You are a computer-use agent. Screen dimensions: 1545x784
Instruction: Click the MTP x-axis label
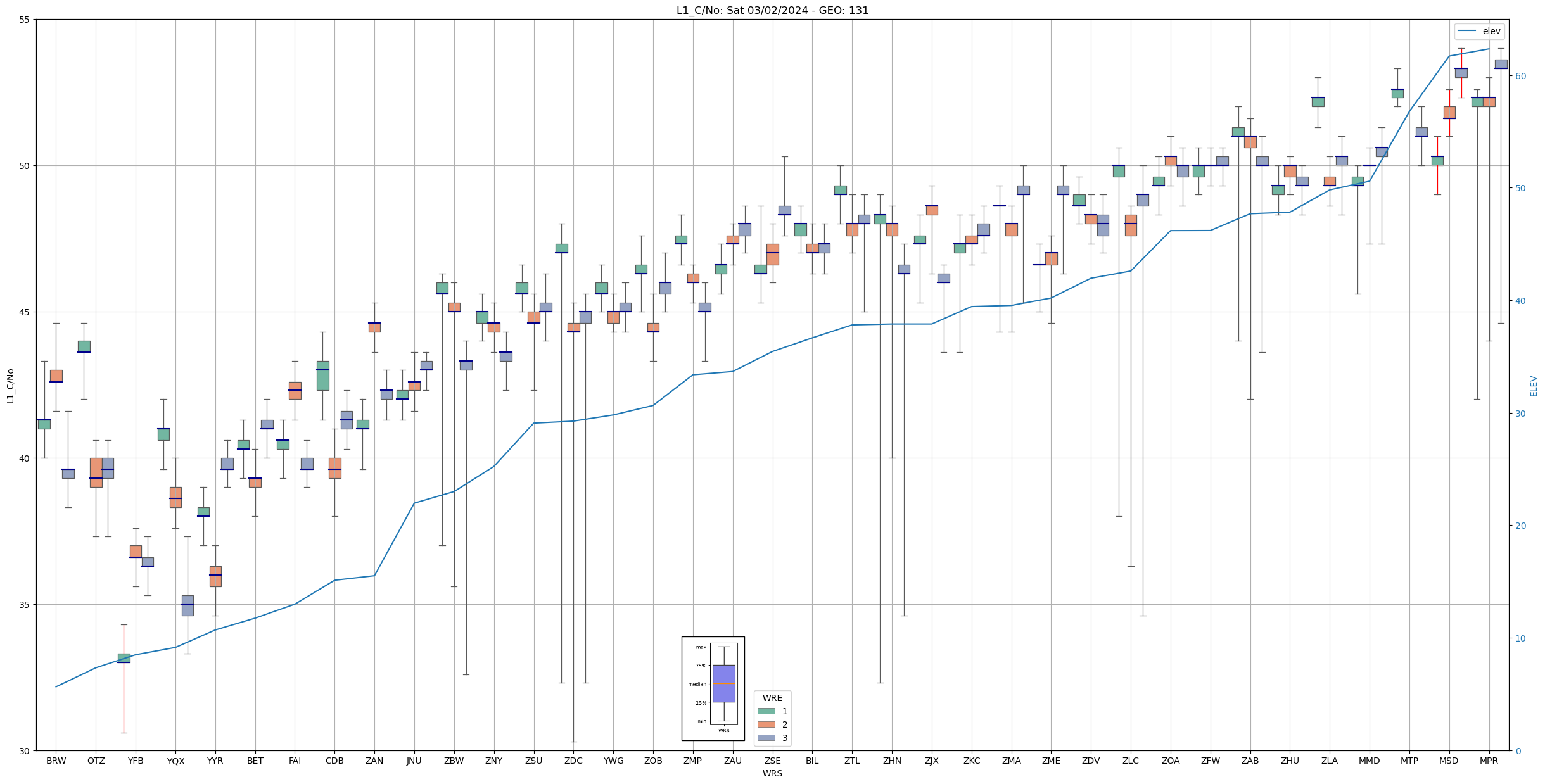[x=1409, y=761]
